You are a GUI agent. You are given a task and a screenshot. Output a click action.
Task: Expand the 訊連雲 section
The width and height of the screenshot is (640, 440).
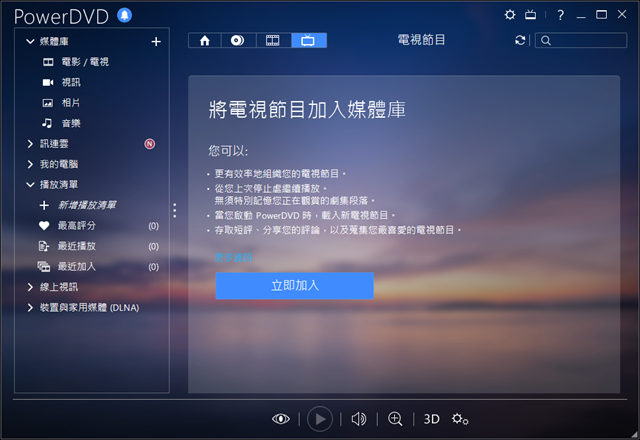30,144
